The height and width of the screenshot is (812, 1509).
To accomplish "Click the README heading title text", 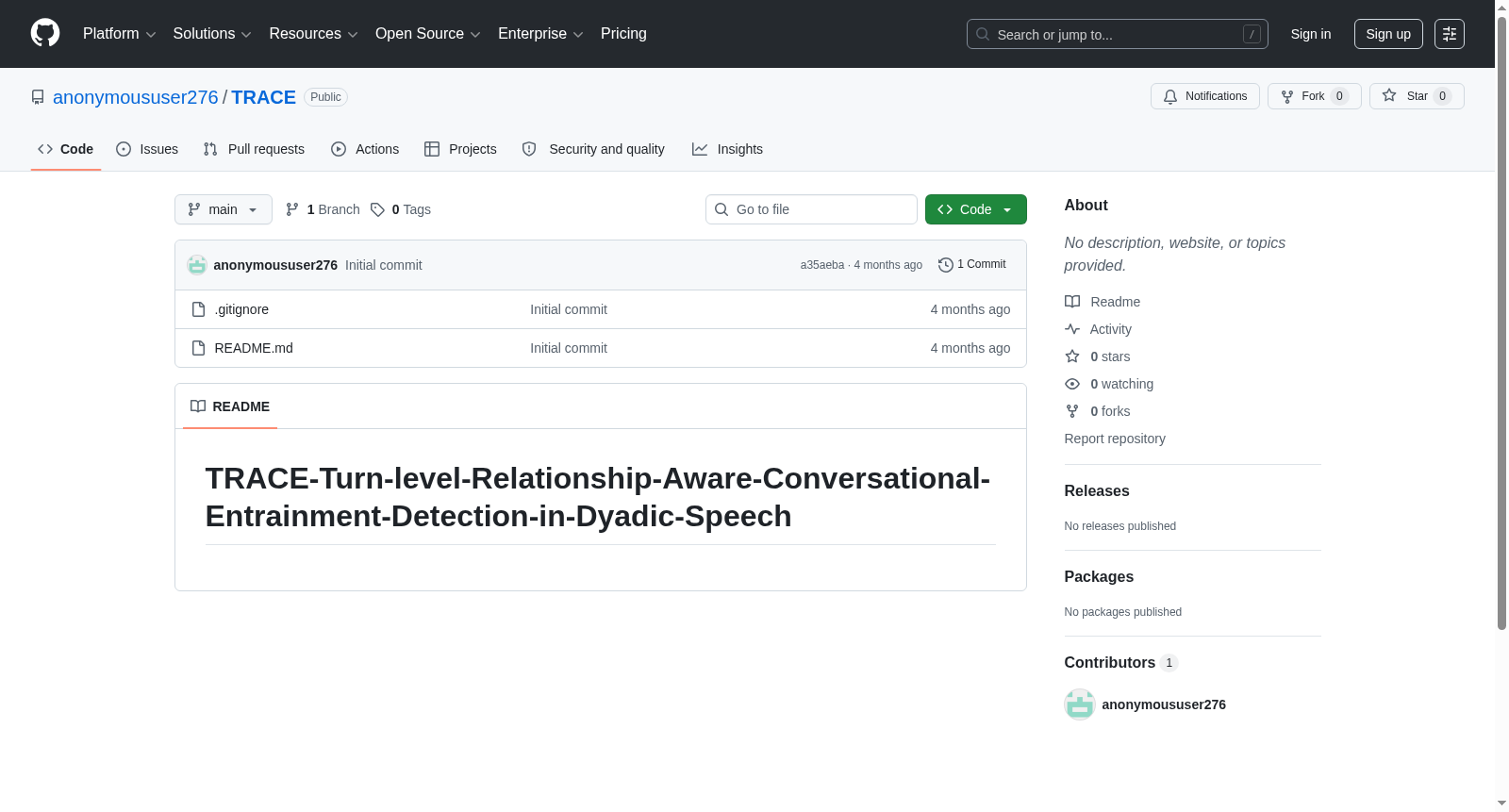I will point(598,497).
